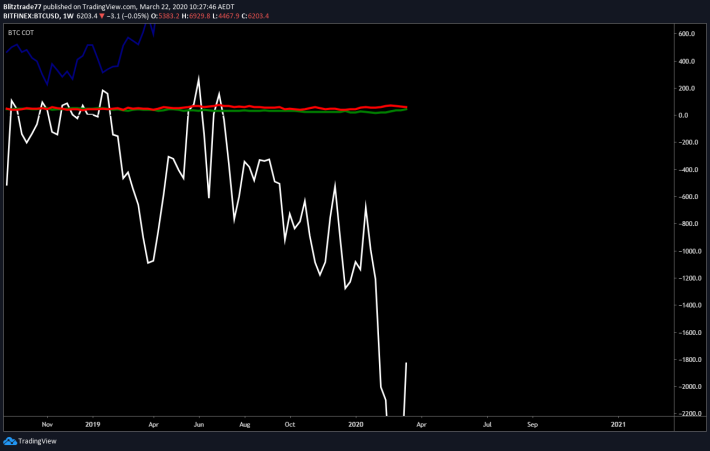This screenshot has width=710, height=451.
Task: Click the Oct label on the time axis
Action: [290, 425]
